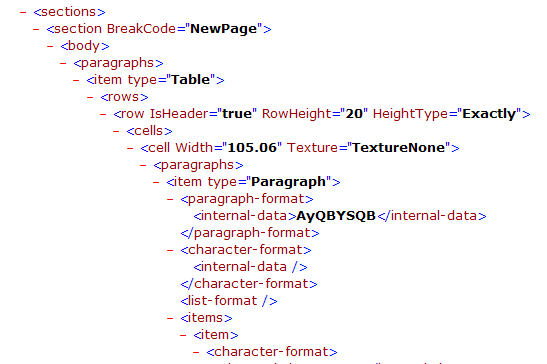Click the TextureNone attribute value
Viewport: 547px width, 364px height.
click(398, 148)
